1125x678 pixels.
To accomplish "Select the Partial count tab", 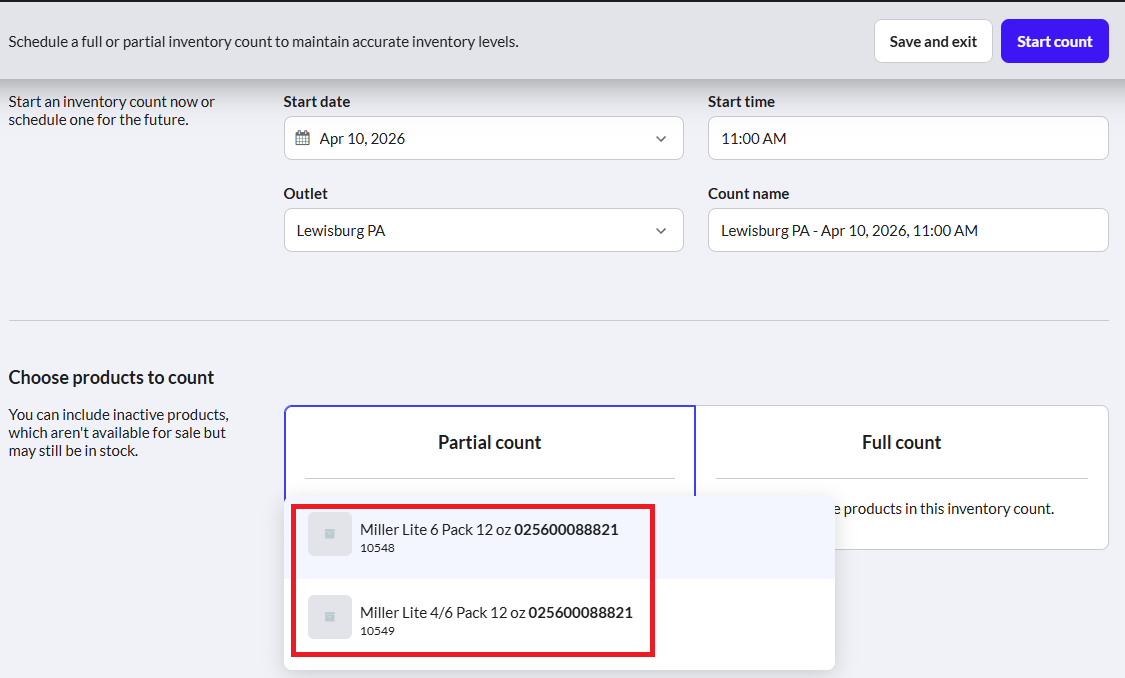I will (489, 443).
